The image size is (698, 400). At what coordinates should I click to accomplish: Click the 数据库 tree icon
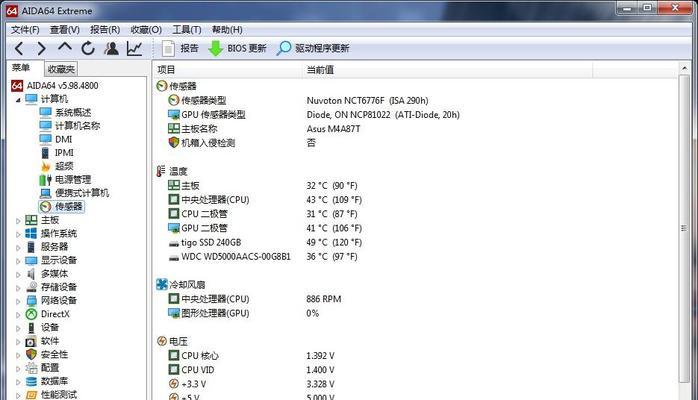click(x=31, y=381)
